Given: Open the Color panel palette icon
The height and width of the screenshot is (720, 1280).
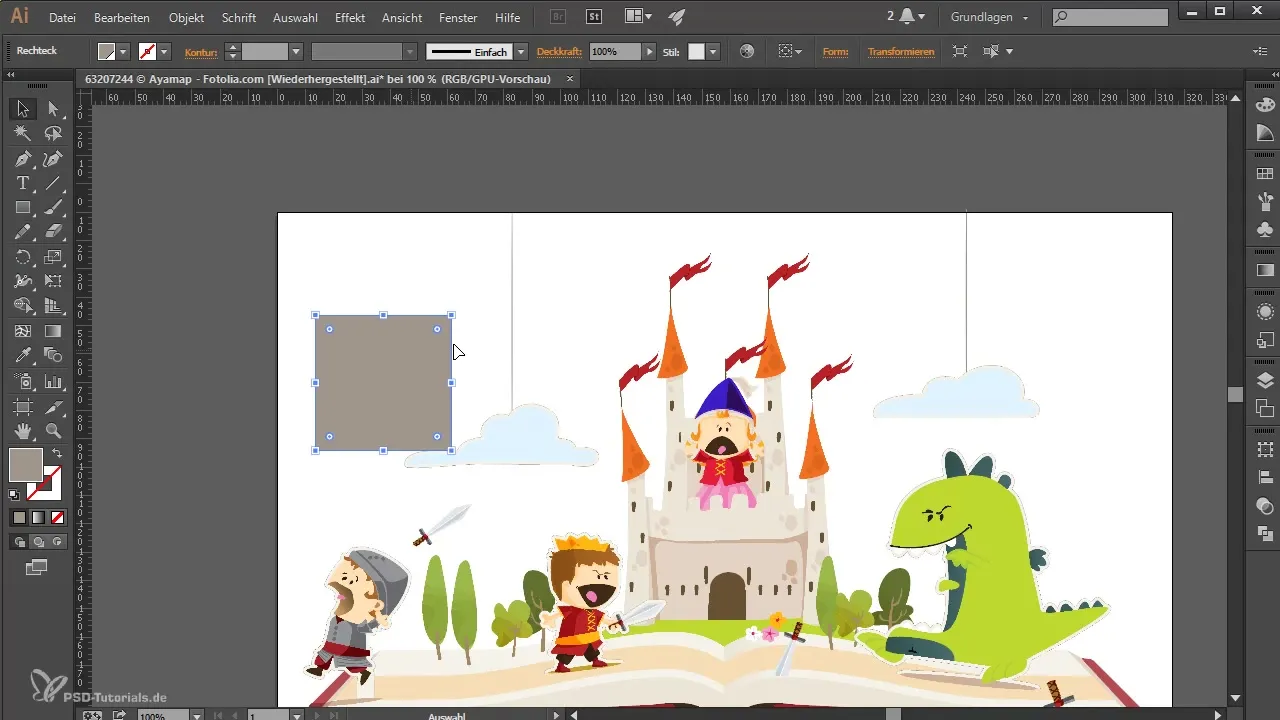Looking at the screenshot, I should pos(1265,105).
